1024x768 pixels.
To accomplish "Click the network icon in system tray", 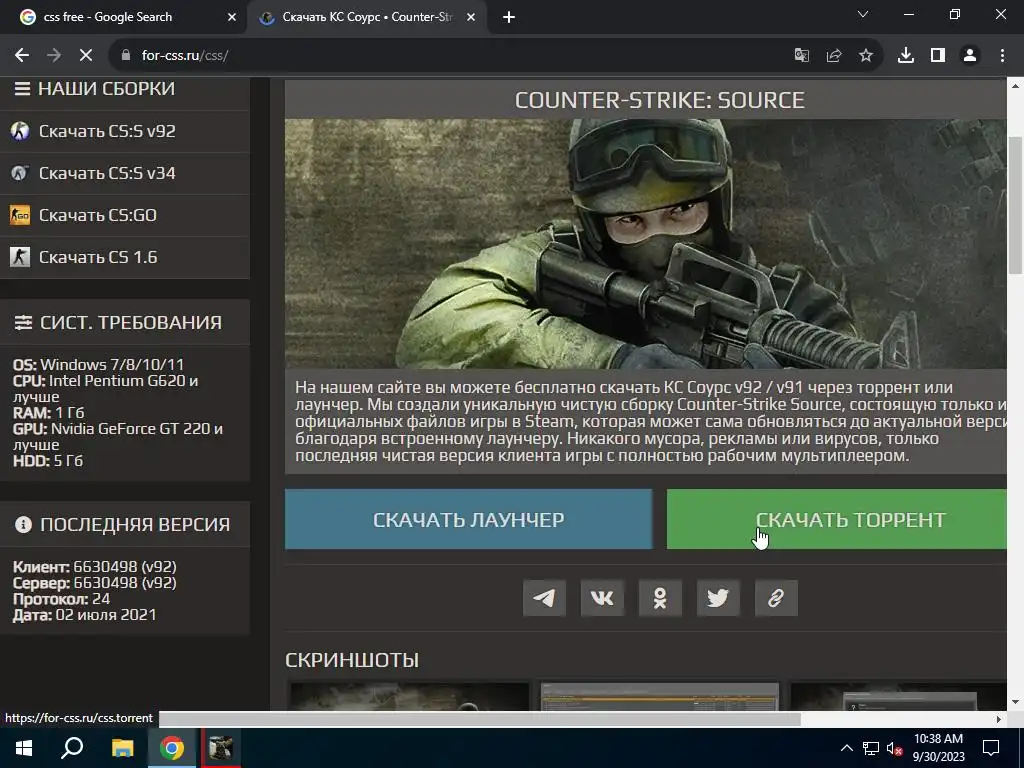I will click(871, 748).
